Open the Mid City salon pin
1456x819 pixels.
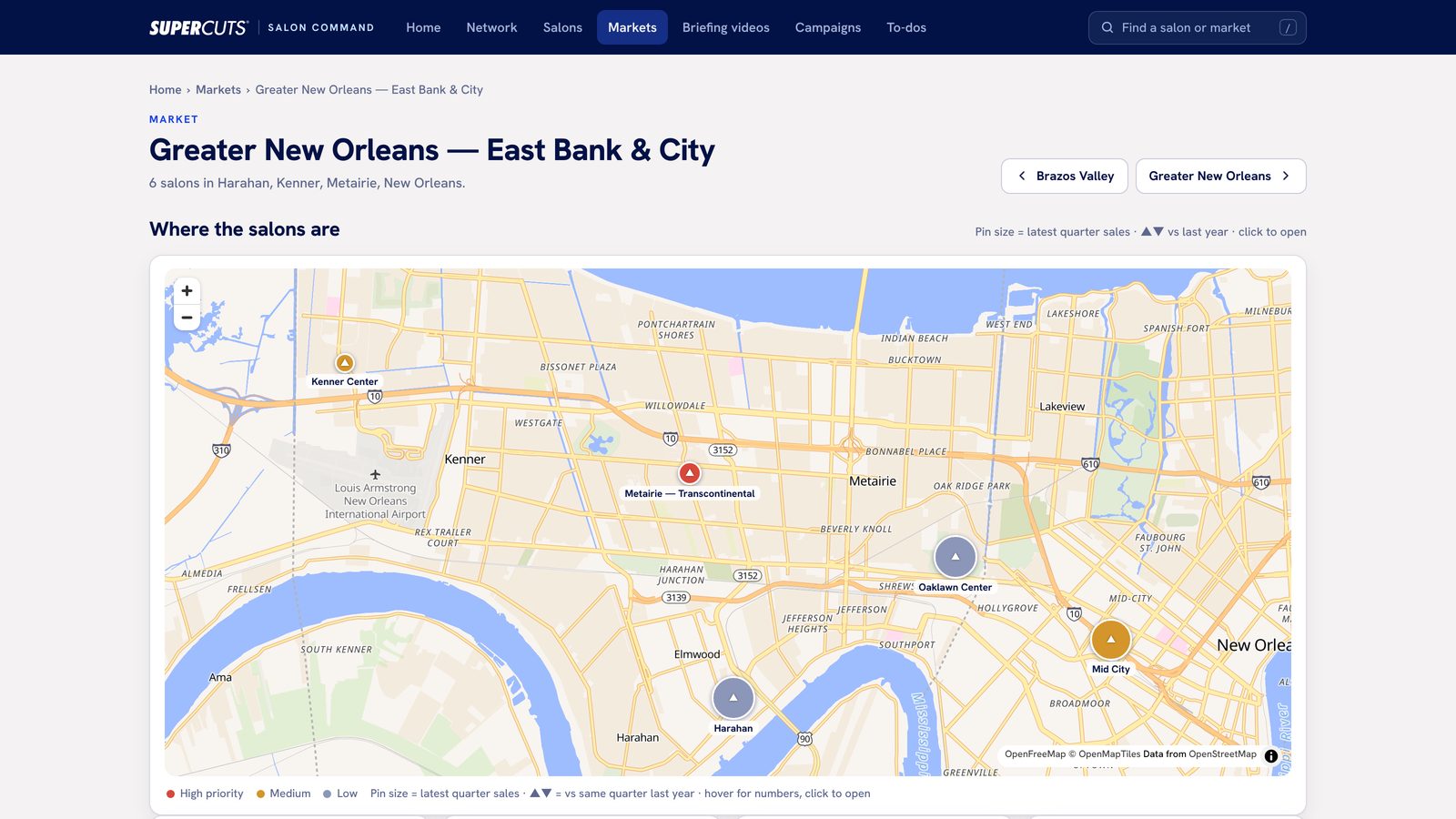click(x=1111, y=640)
